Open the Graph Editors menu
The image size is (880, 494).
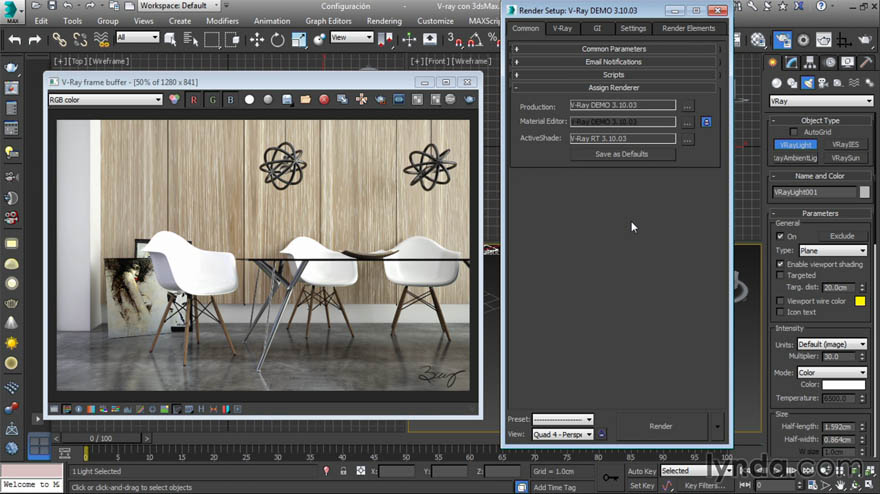(328, 21)
